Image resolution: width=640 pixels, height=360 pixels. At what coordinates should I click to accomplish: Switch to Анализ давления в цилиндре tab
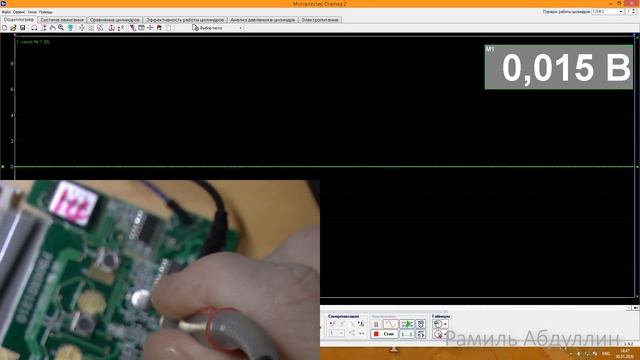tap(262, 20)
